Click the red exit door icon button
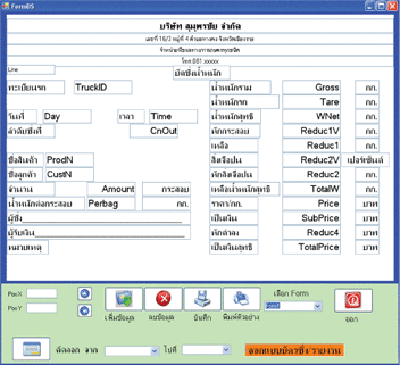Screen dimensions: 400x365 [x=353, y=301]
